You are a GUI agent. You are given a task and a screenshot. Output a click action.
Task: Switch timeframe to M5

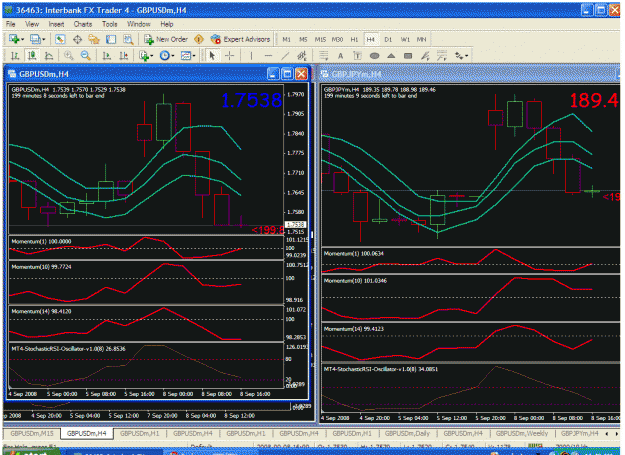pos(303,39)
